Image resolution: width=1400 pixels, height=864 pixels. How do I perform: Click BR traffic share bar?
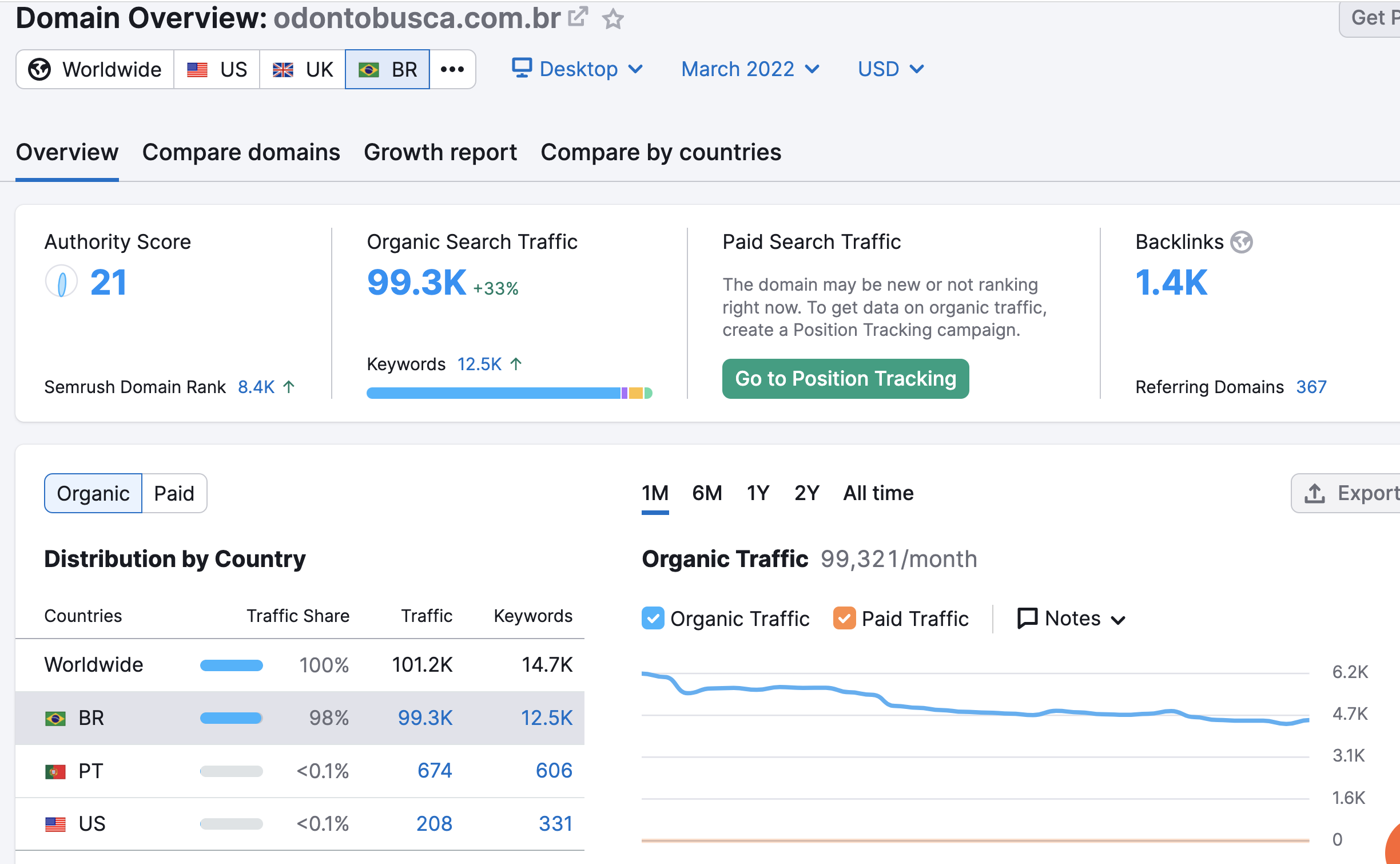coord(231,718)
